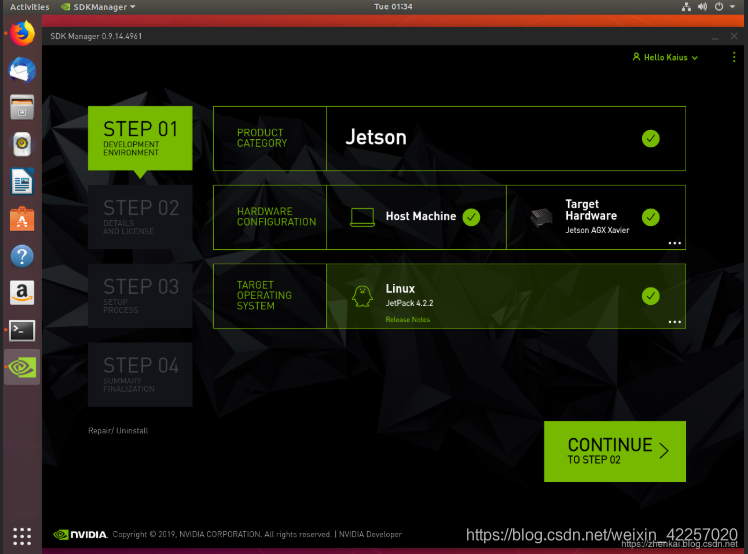The height and width of the screenshot is (554, 748).
Task: Close the SDK Manager window
Action: 734,36
